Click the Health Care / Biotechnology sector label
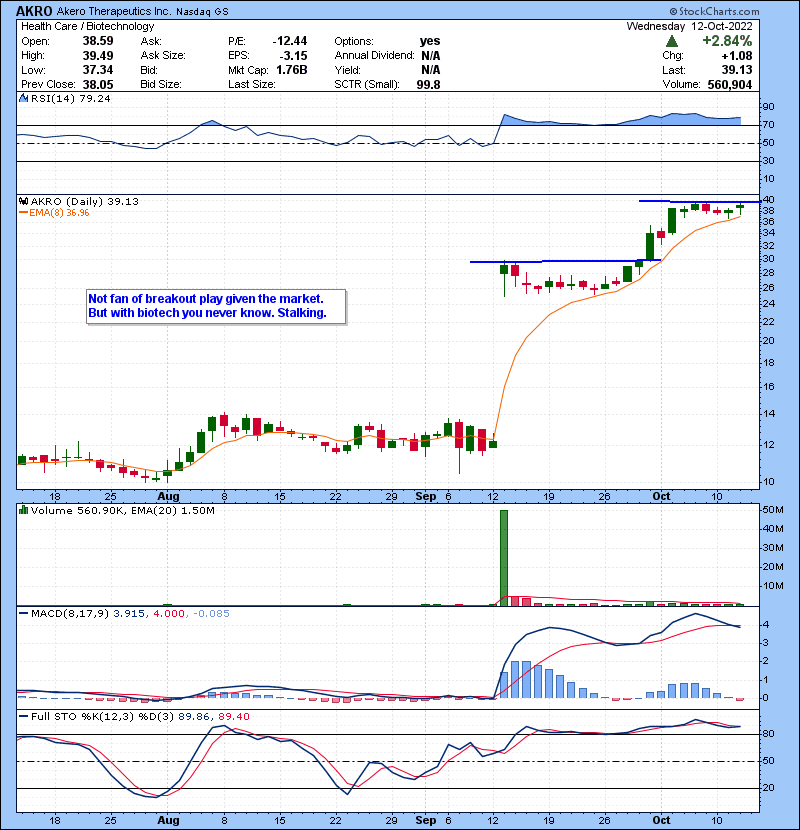Image resolution: width=800 pixels, height=830 pixels. (x=88, y=26)
